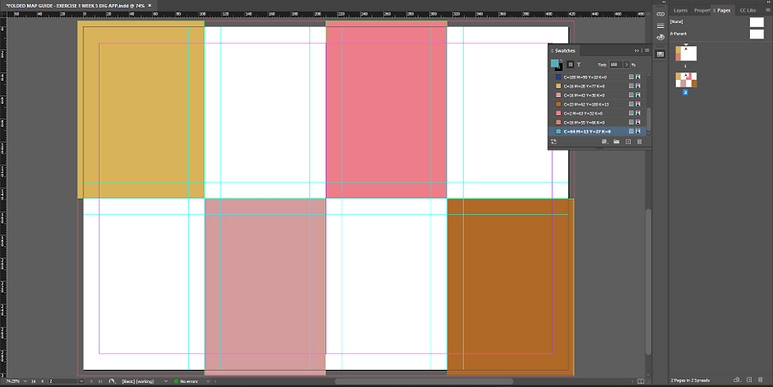This screenshot has width=773, height=387.
Task: Click Edit page size icon in Pages footer
Action: point(737,380)
